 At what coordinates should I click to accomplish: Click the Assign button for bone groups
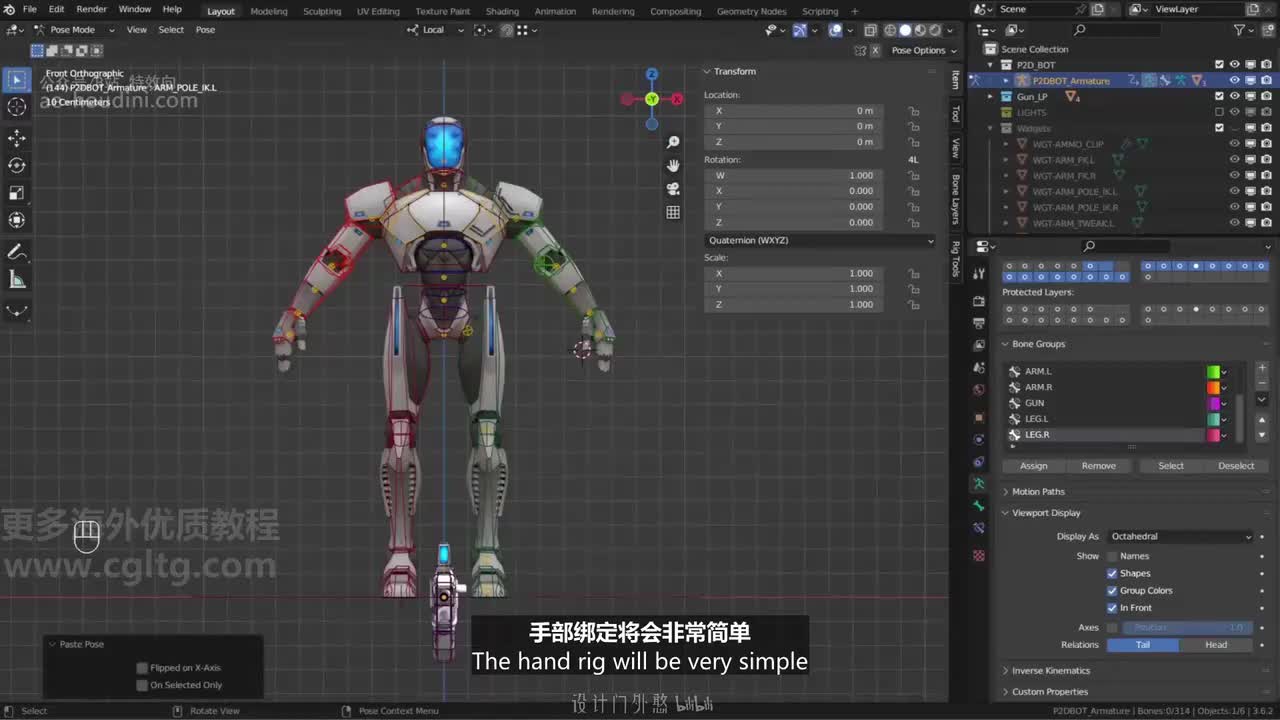[x=1033, y=466]
